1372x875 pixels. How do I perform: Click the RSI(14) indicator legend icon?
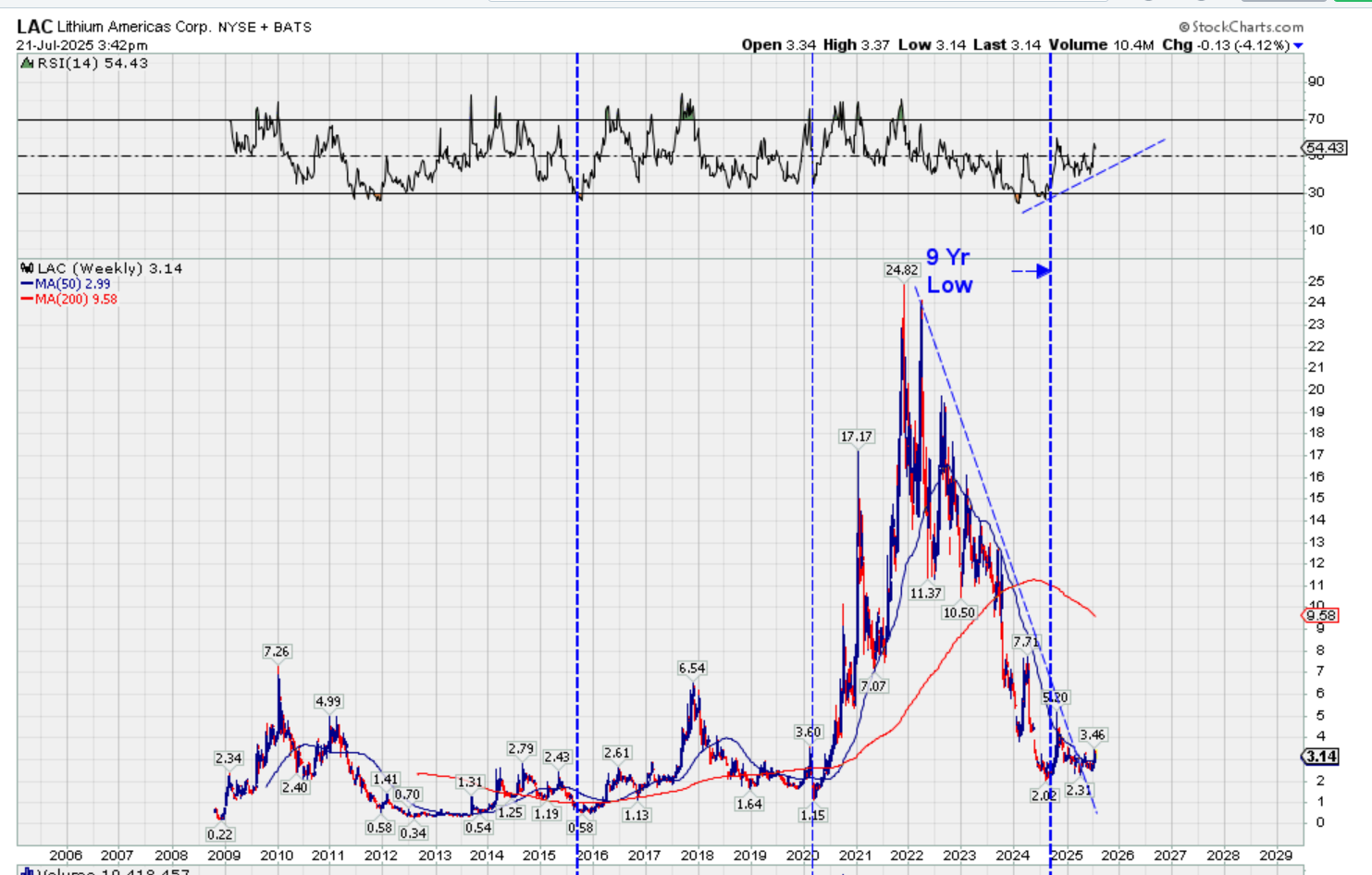pyautogui.click(x=28, y=63)
